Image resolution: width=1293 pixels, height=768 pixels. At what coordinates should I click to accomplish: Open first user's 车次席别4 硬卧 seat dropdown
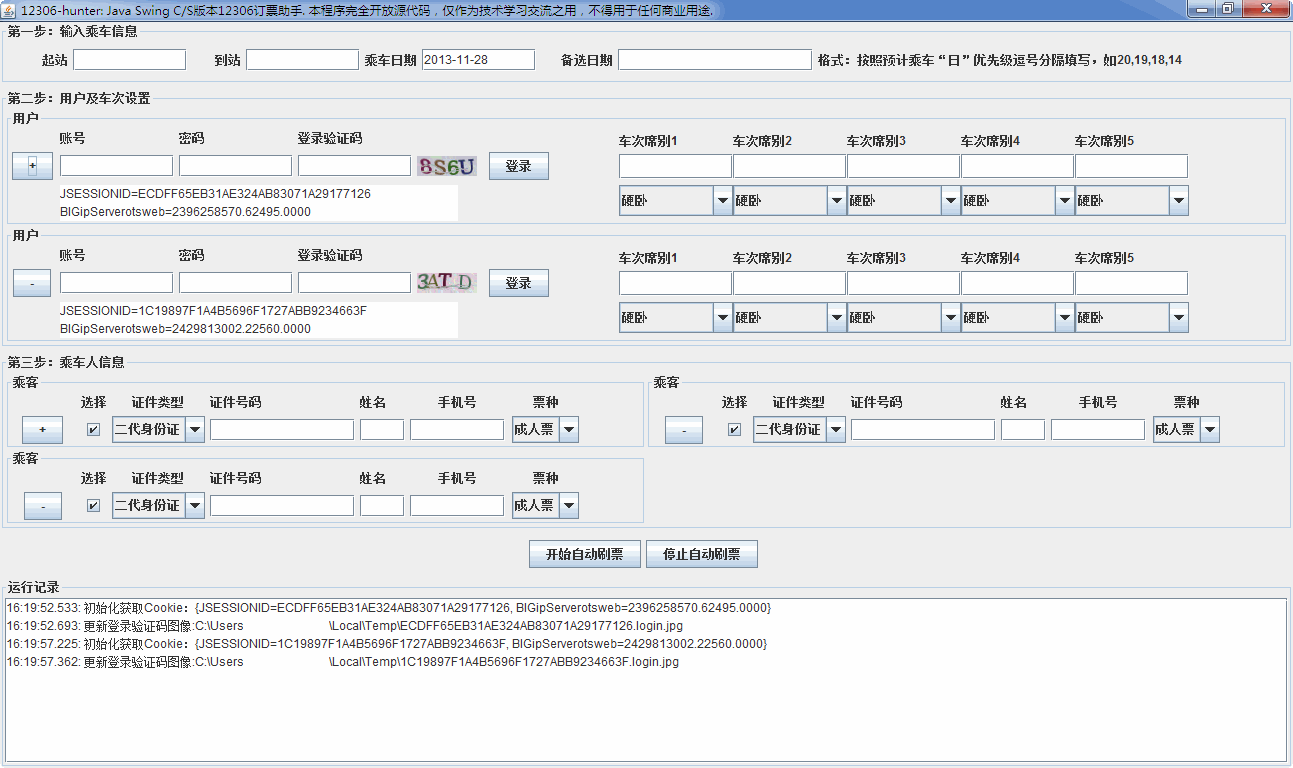(x=1018, y=201)
